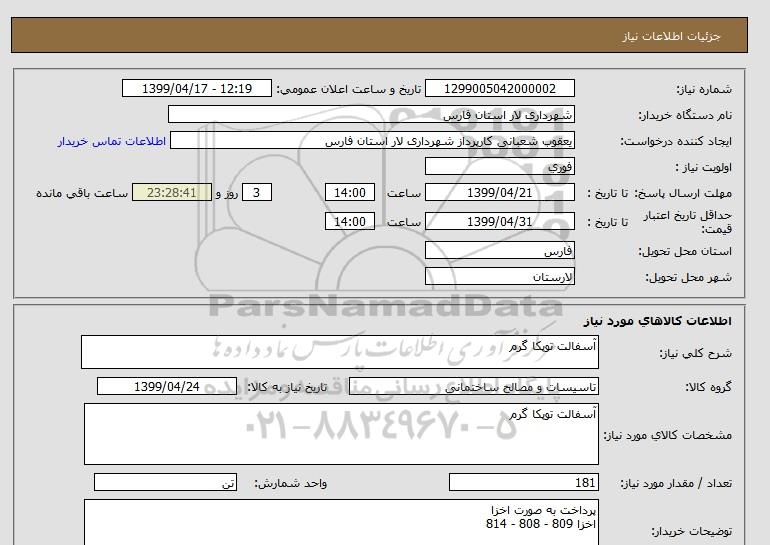This screenshot has height=545, width=770.
Task: Click the label شرح کلی نیاز
Action: click(695, 353)
